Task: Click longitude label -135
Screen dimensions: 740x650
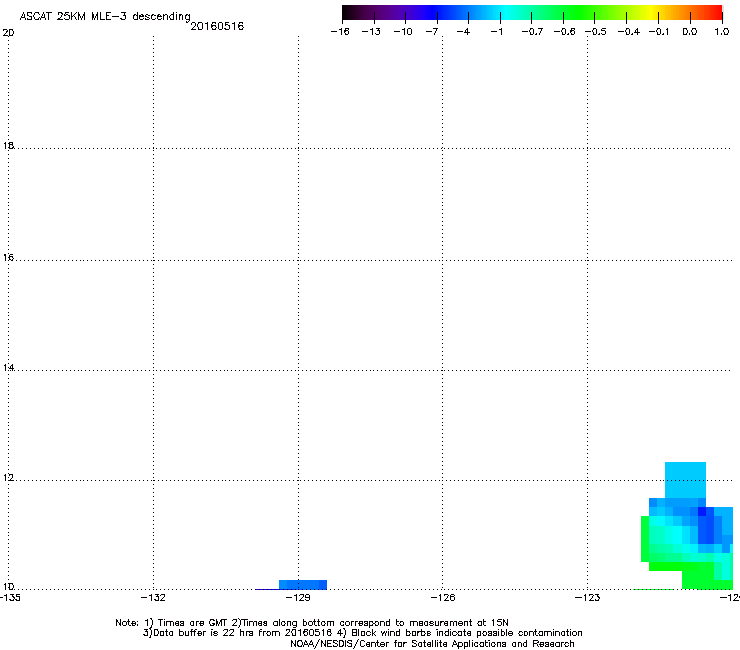Action: (10, 598)
